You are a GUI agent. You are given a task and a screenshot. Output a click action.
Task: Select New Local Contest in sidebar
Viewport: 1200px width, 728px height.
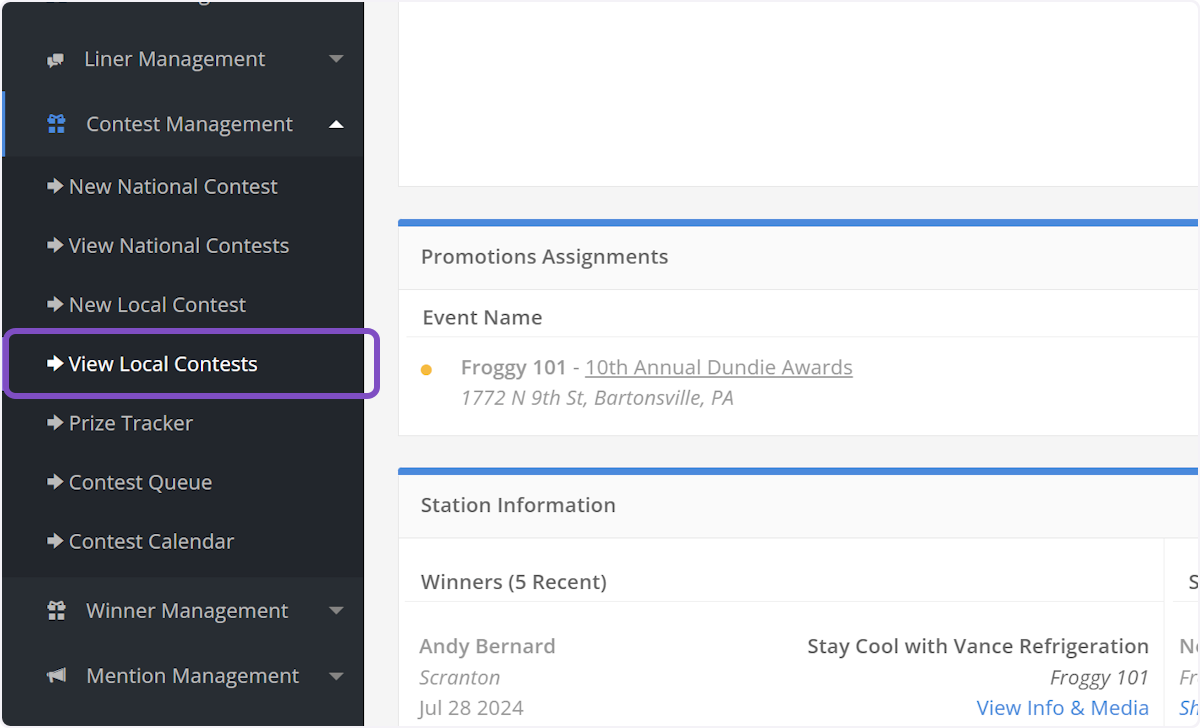click(157, 305)
